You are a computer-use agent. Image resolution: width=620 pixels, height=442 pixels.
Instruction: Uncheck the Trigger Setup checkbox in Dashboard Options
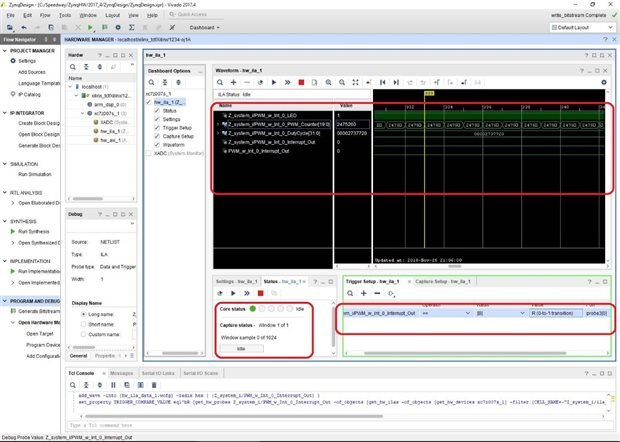coord(155,129)
